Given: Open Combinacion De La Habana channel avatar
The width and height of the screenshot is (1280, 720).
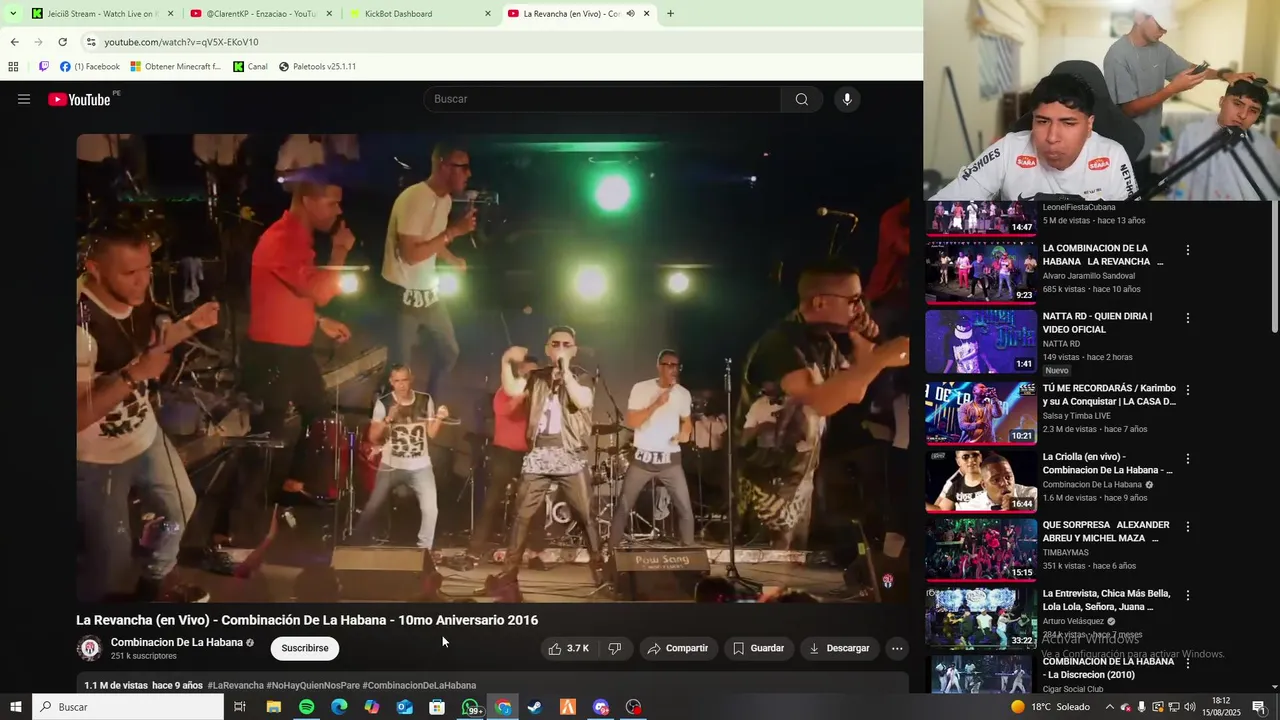Looking at the screenshot, I should [89, 648].
